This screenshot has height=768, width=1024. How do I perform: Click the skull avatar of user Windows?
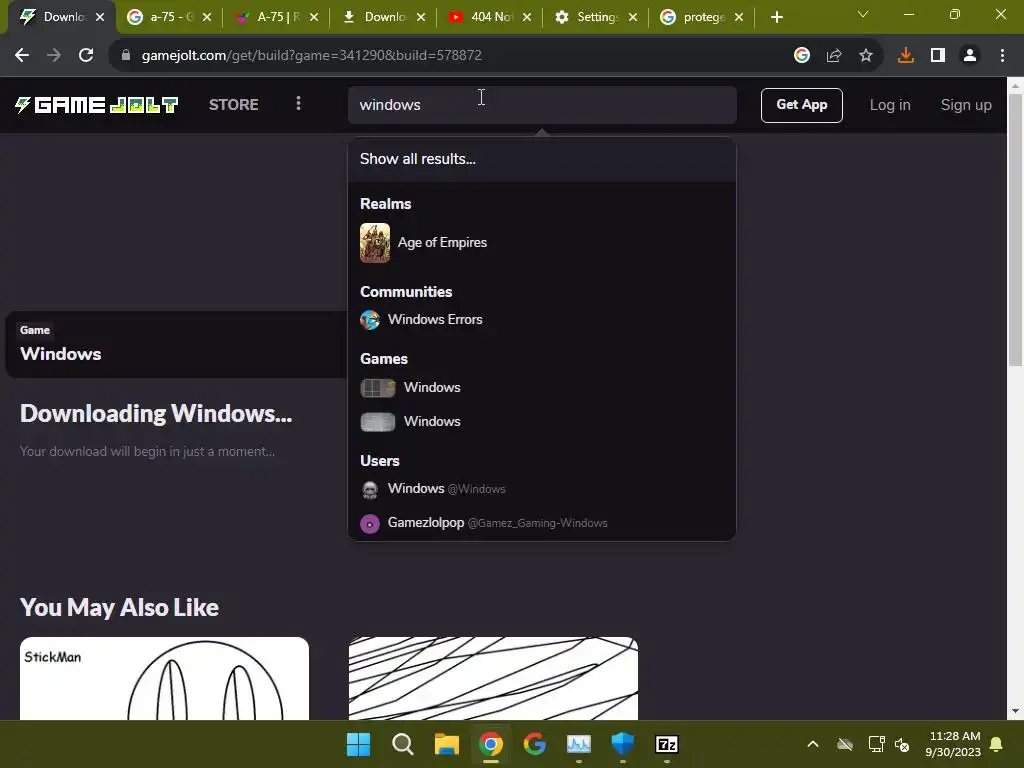pos(370,490)
